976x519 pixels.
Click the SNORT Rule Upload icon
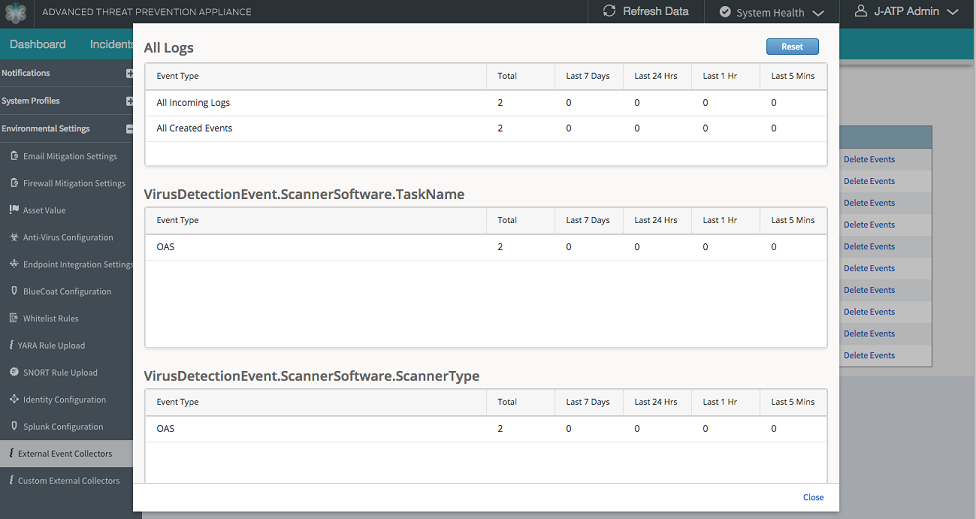(14, 372)
